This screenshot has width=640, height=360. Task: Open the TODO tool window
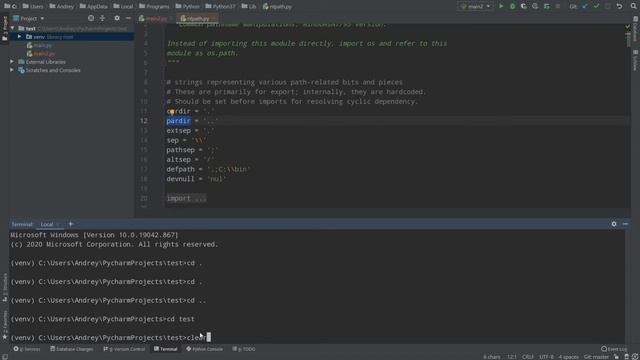244,349
